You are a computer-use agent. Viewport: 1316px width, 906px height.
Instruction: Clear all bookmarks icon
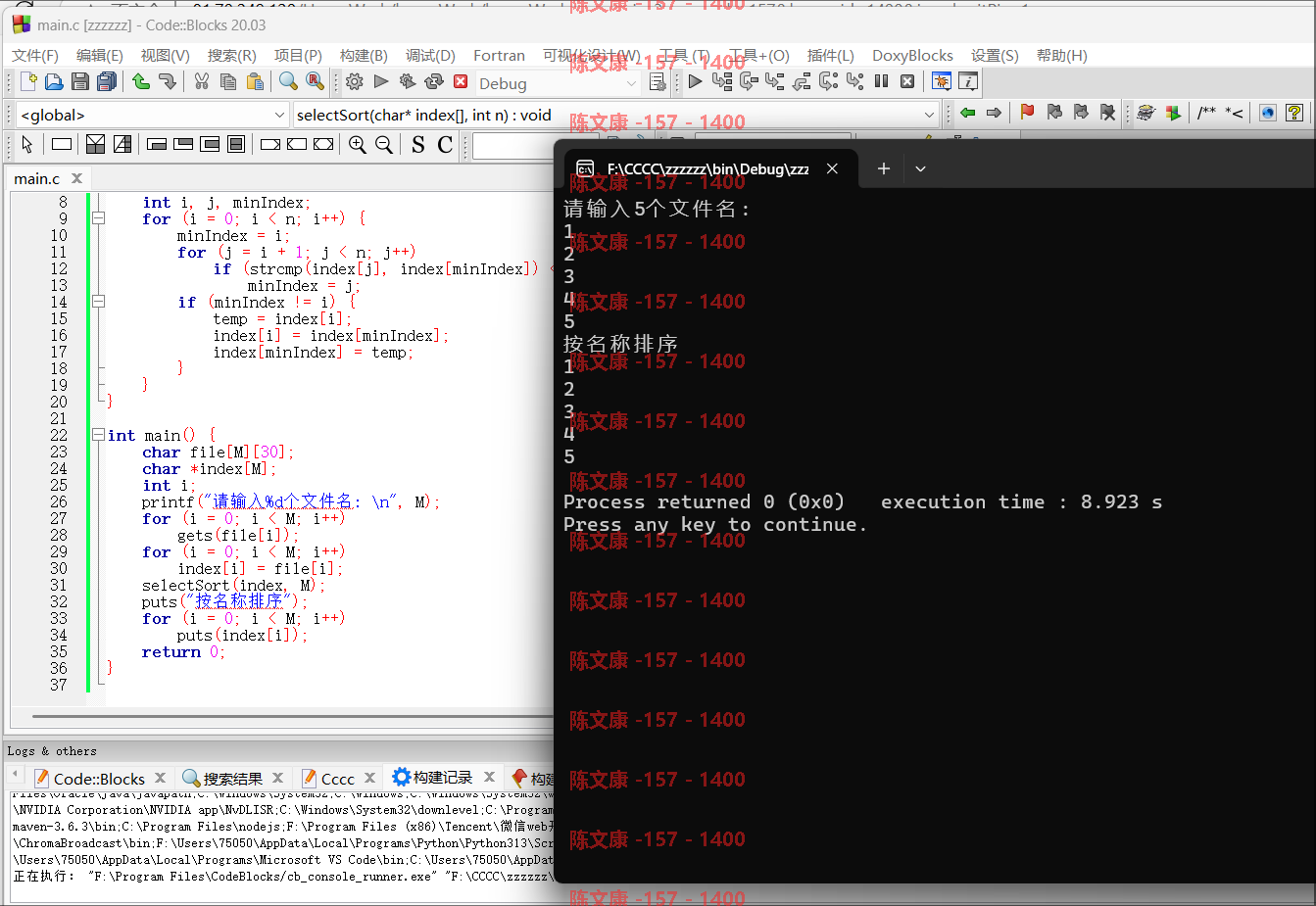click(x=1107, y=113)
